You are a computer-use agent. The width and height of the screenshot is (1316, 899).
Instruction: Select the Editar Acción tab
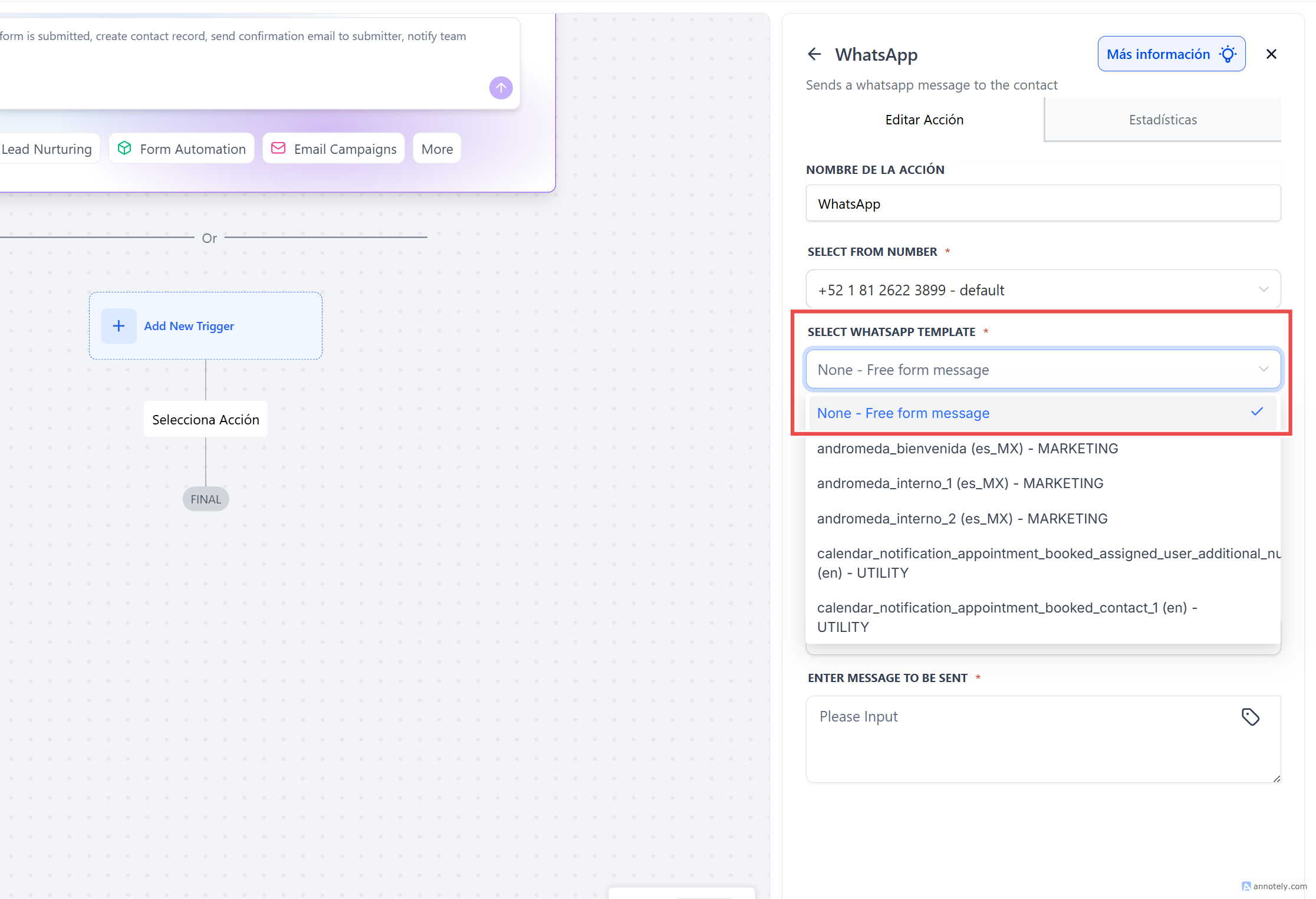click(924, 120)
